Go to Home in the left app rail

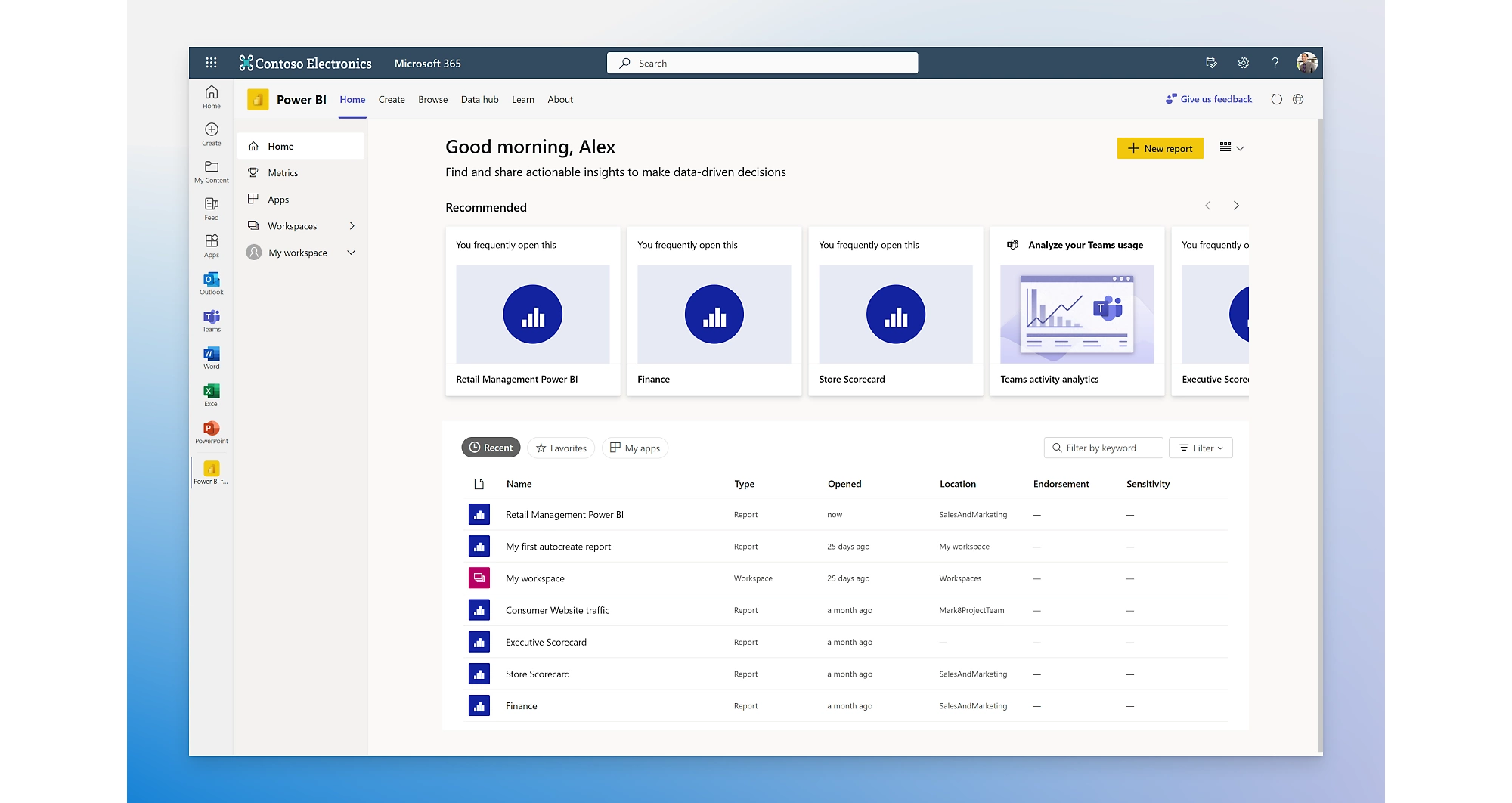point(212,97)
